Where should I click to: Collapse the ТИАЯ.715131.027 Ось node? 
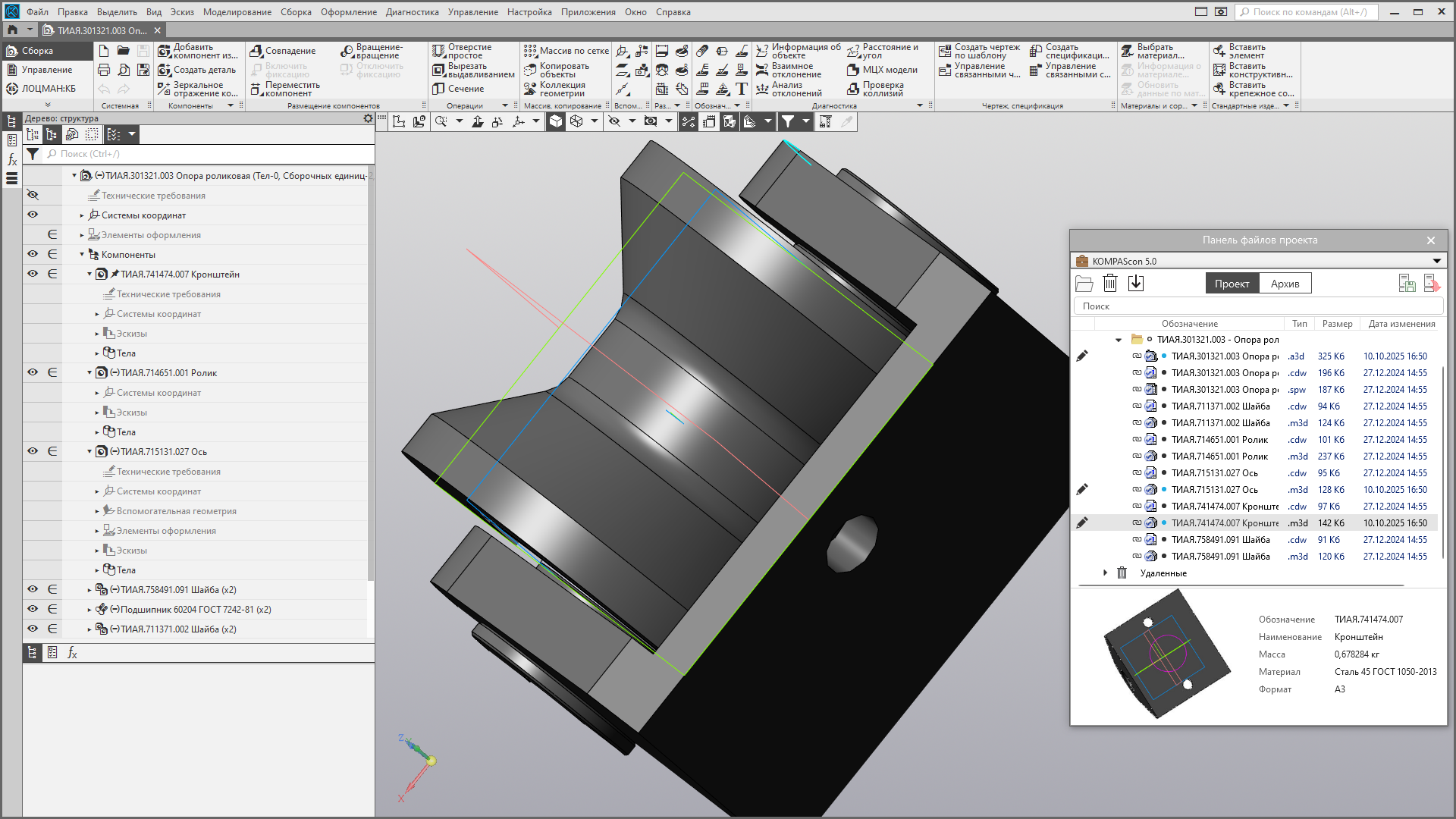pyautogui.click(x=89, y=452)
